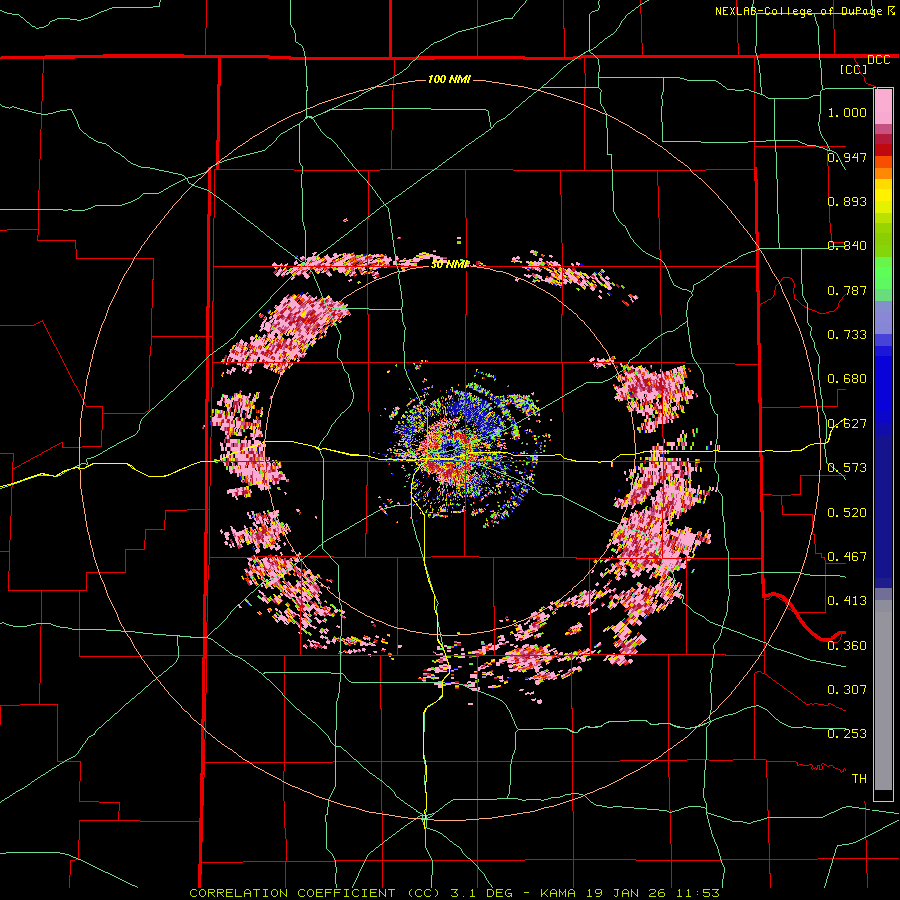This screenshot has width=900, height=900.
Task: Click the CORRELATION COEFFICIENT (CC) caption text
Action: [x=315, y=893]
